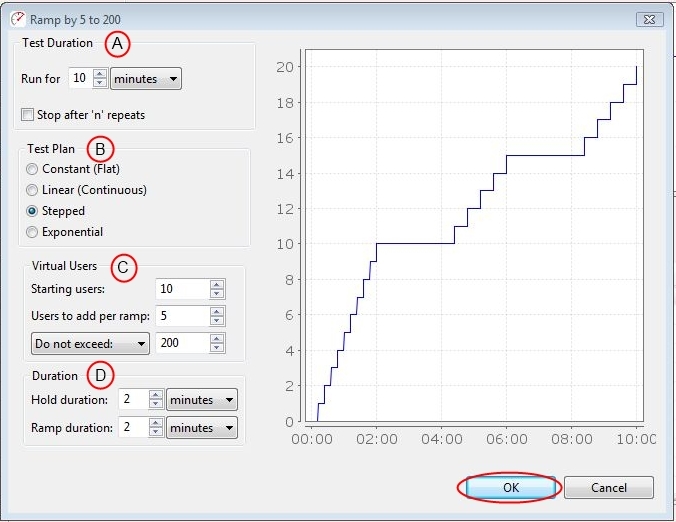Viewport: 676px width, 522px height.
Task: Increment Users to add per ramp value
Action: pos(217,311)
